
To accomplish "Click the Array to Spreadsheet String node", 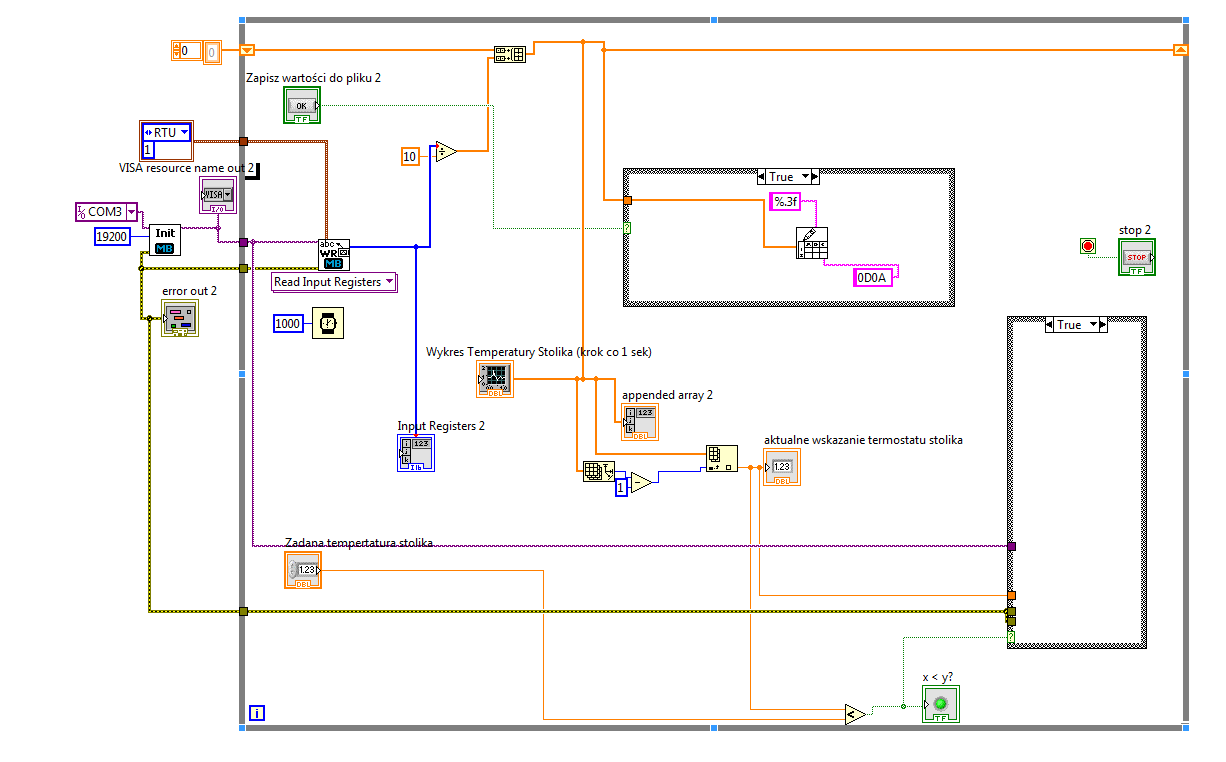I will tap(812, 243).
